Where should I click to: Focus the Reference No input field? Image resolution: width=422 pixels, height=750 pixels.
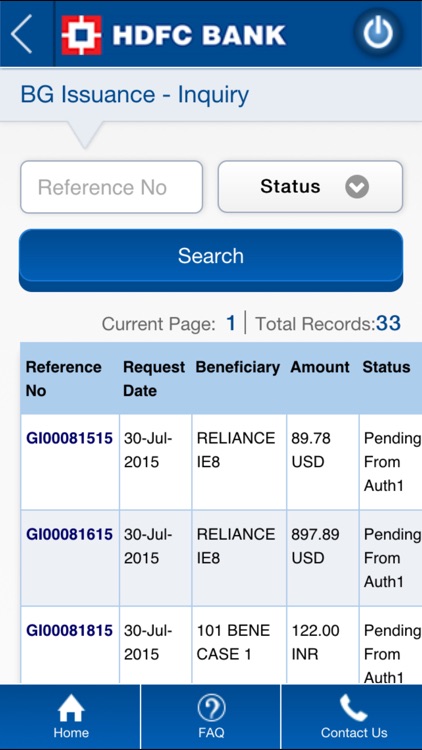pyautogui.click(x=111, y=187)
